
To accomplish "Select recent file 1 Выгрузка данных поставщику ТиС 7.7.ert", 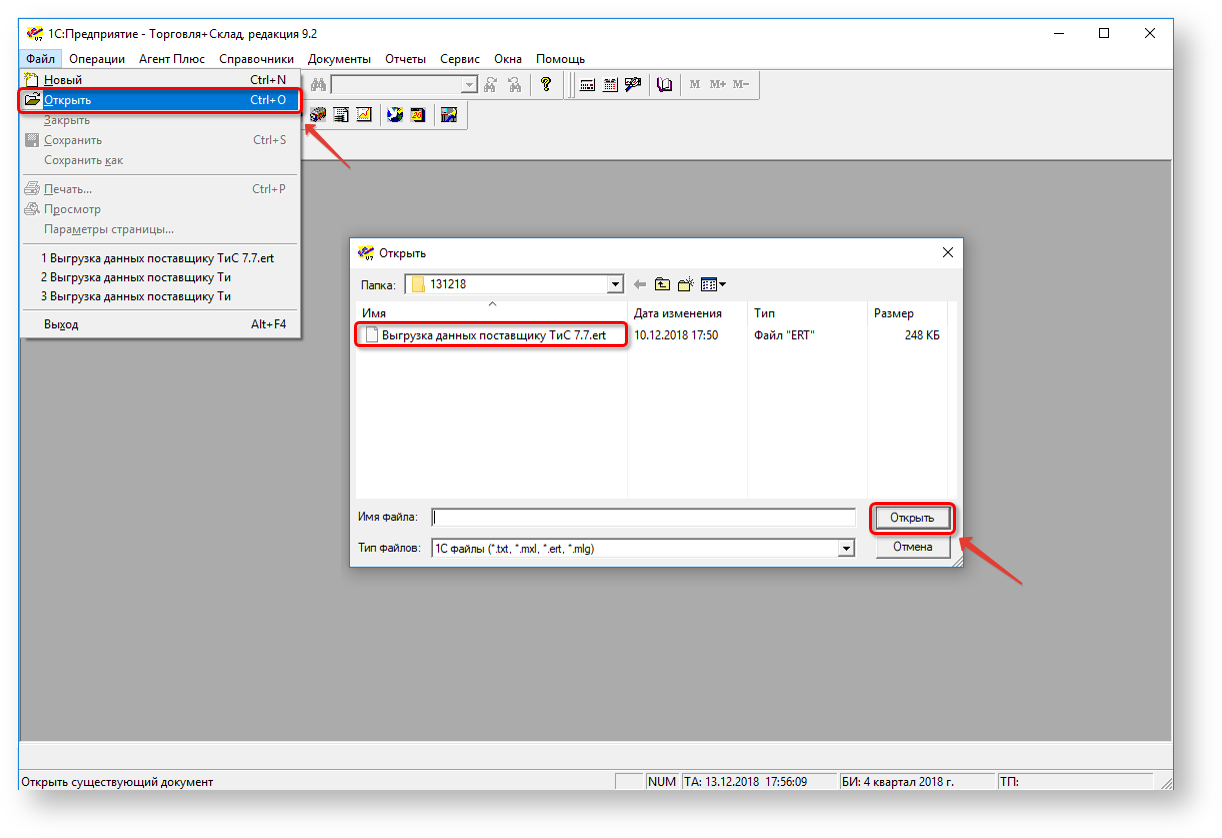I will pyautogui.click(x=160, y=258).
